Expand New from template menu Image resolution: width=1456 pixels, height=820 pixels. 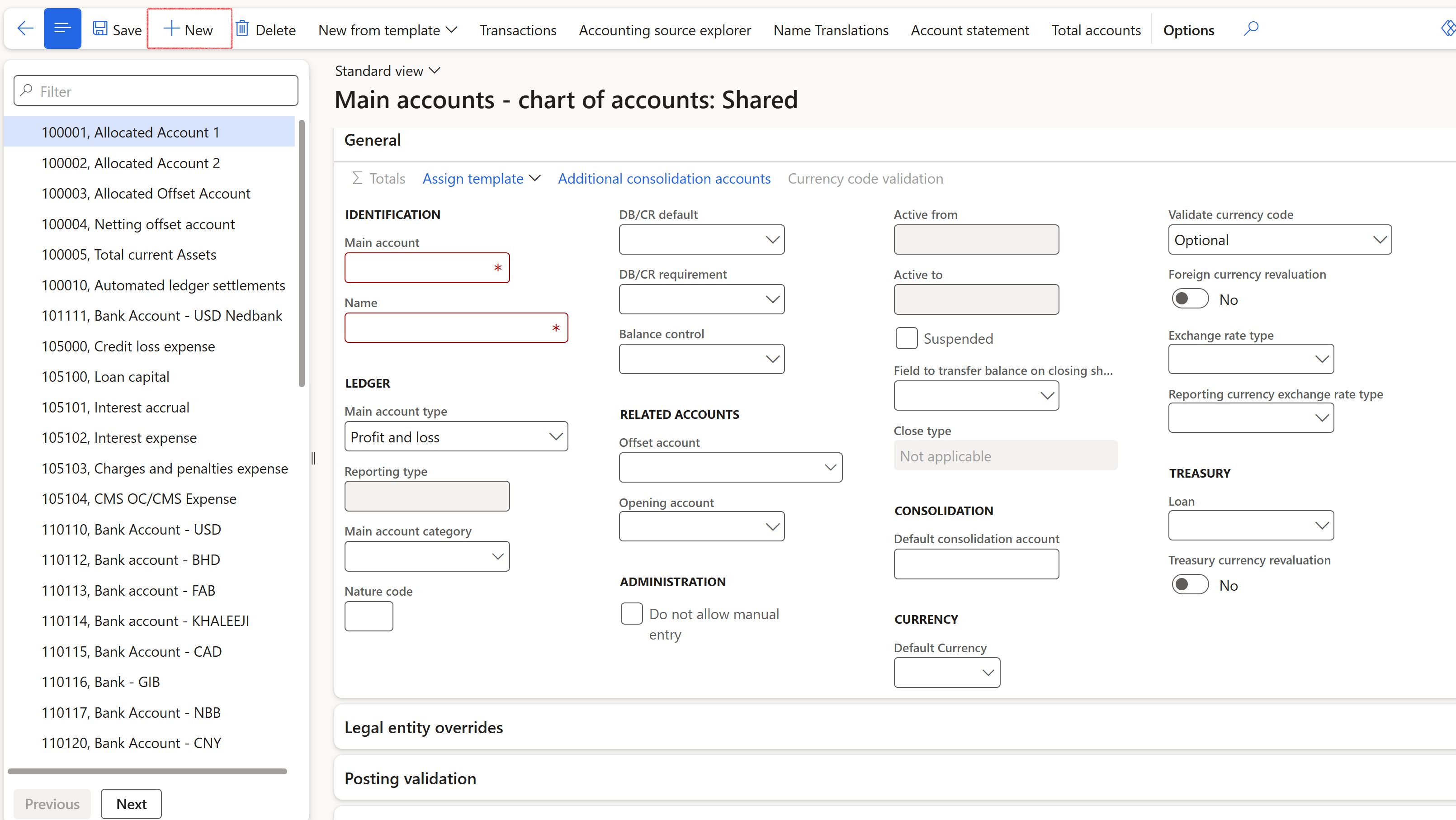[x=388, y=30]
